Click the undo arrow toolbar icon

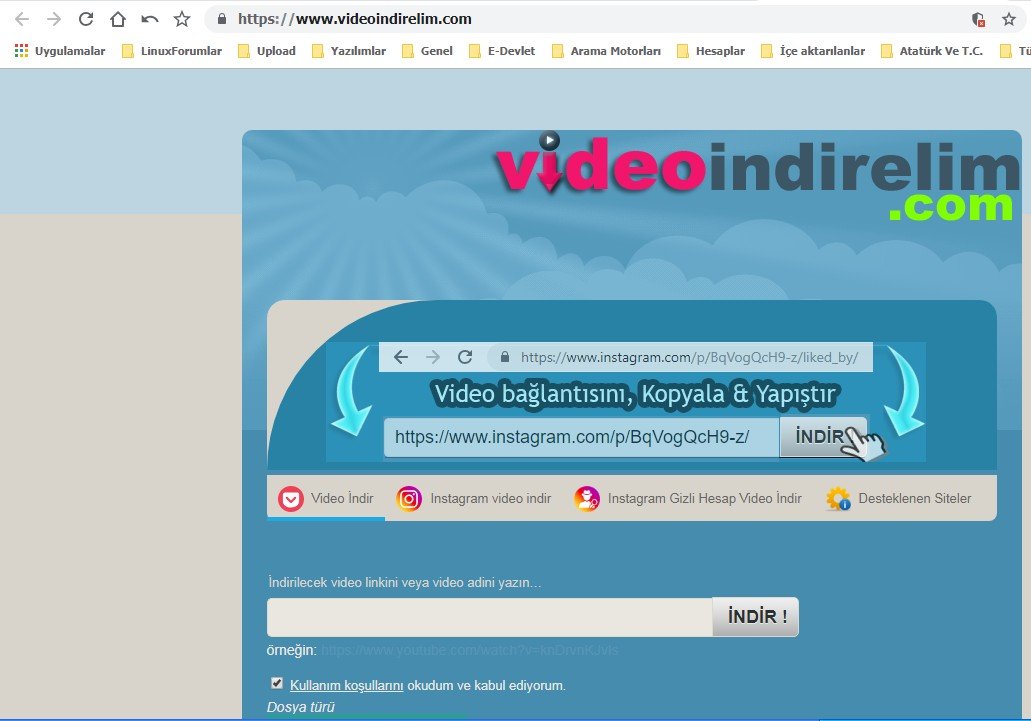(x=150, y=19)
